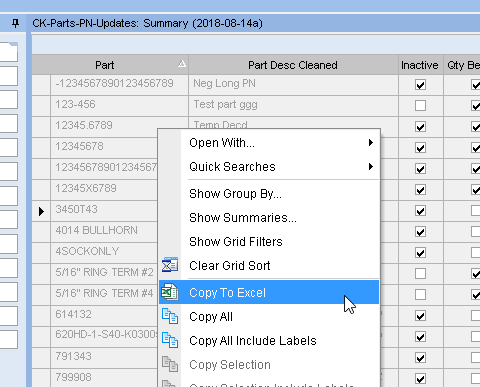This screenshot has width=480, height=387.
Task: Open the Quick Searches submenu
Action: pos(269,167)
